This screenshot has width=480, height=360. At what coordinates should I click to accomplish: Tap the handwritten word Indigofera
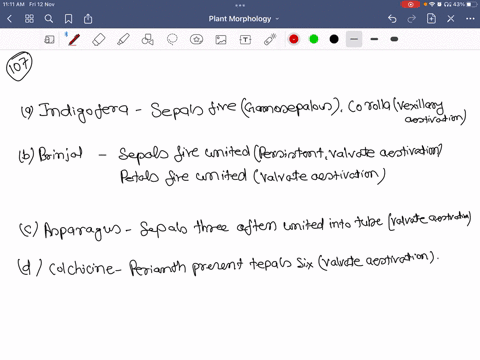pyautogui.click(x=83, y=110)
